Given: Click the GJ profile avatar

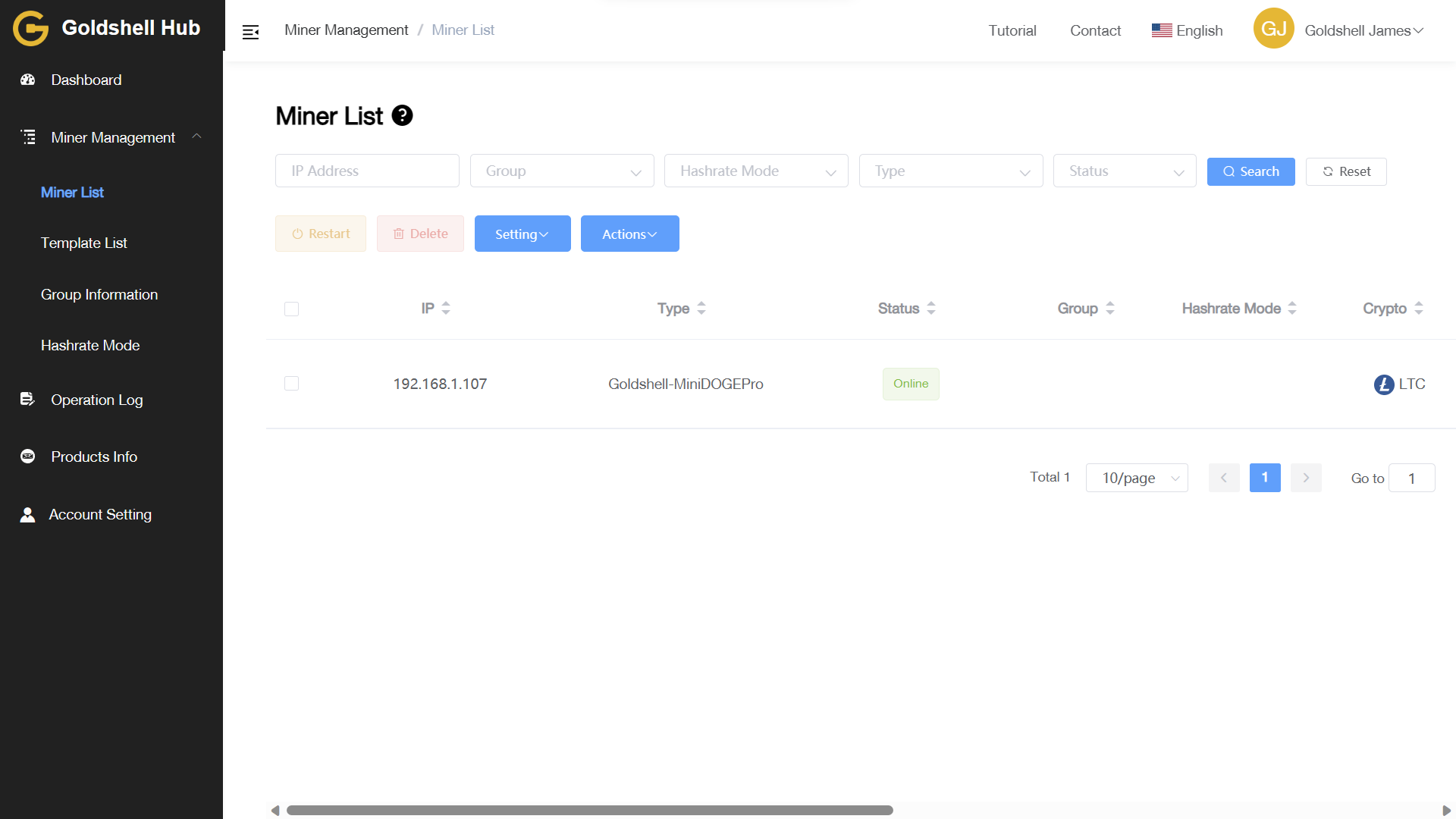Looking at the screenshot, I should (1273, 29).
